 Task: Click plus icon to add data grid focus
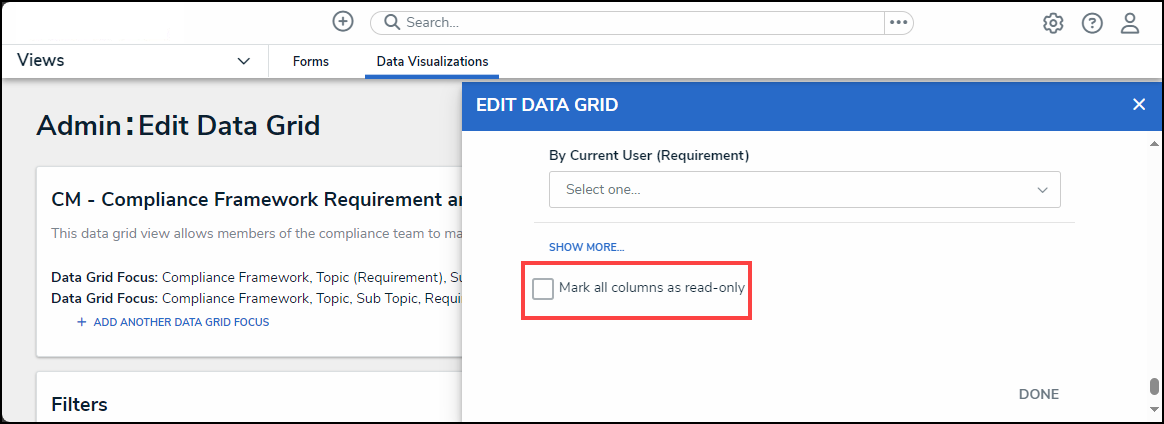coord(82,322)
